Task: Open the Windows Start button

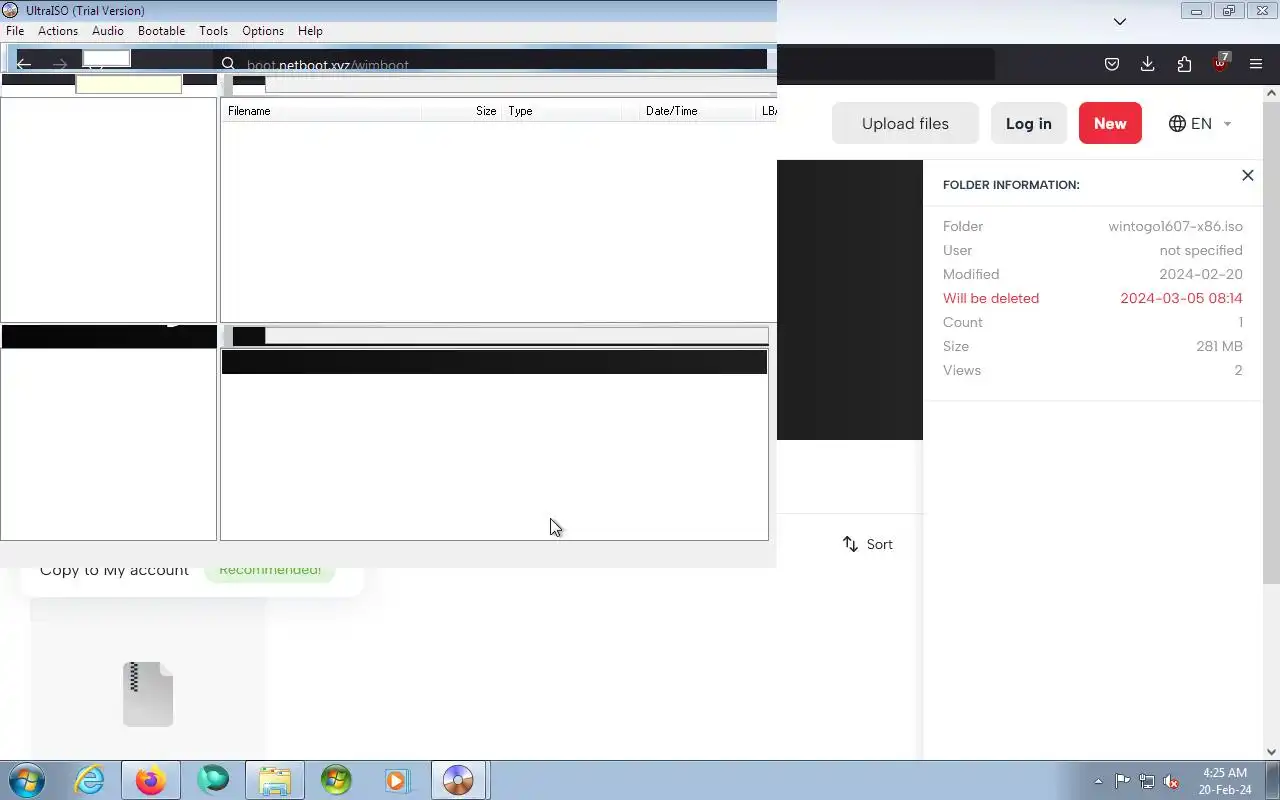Action: tap(26, 780)
